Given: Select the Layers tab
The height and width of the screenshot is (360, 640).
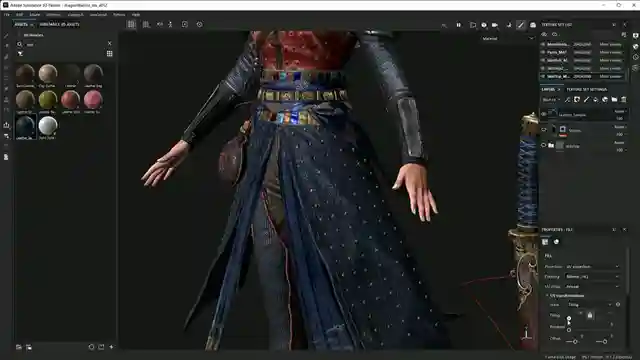Looking at the screenshot, I should (x=548, y=89).
